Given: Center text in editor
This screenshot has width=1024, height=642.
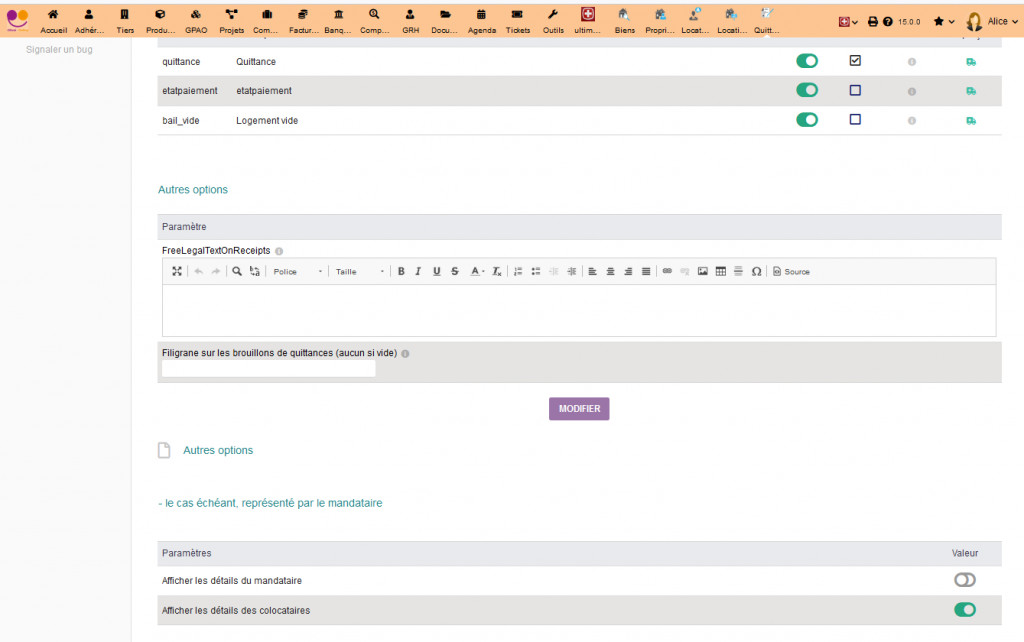Looking at the screenshot, I should point(610,271).
